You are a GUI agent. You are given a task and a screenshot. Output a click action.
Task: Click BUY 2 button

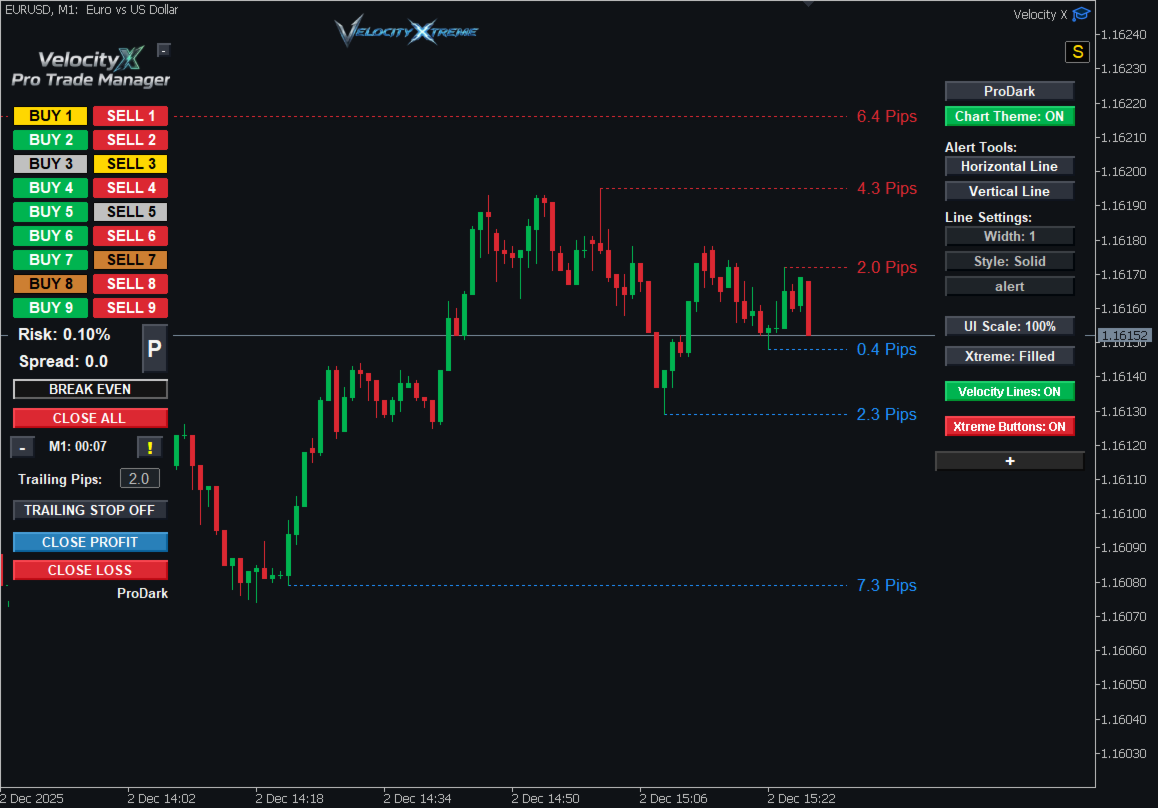pyautogui.click(x=50, y=140)
